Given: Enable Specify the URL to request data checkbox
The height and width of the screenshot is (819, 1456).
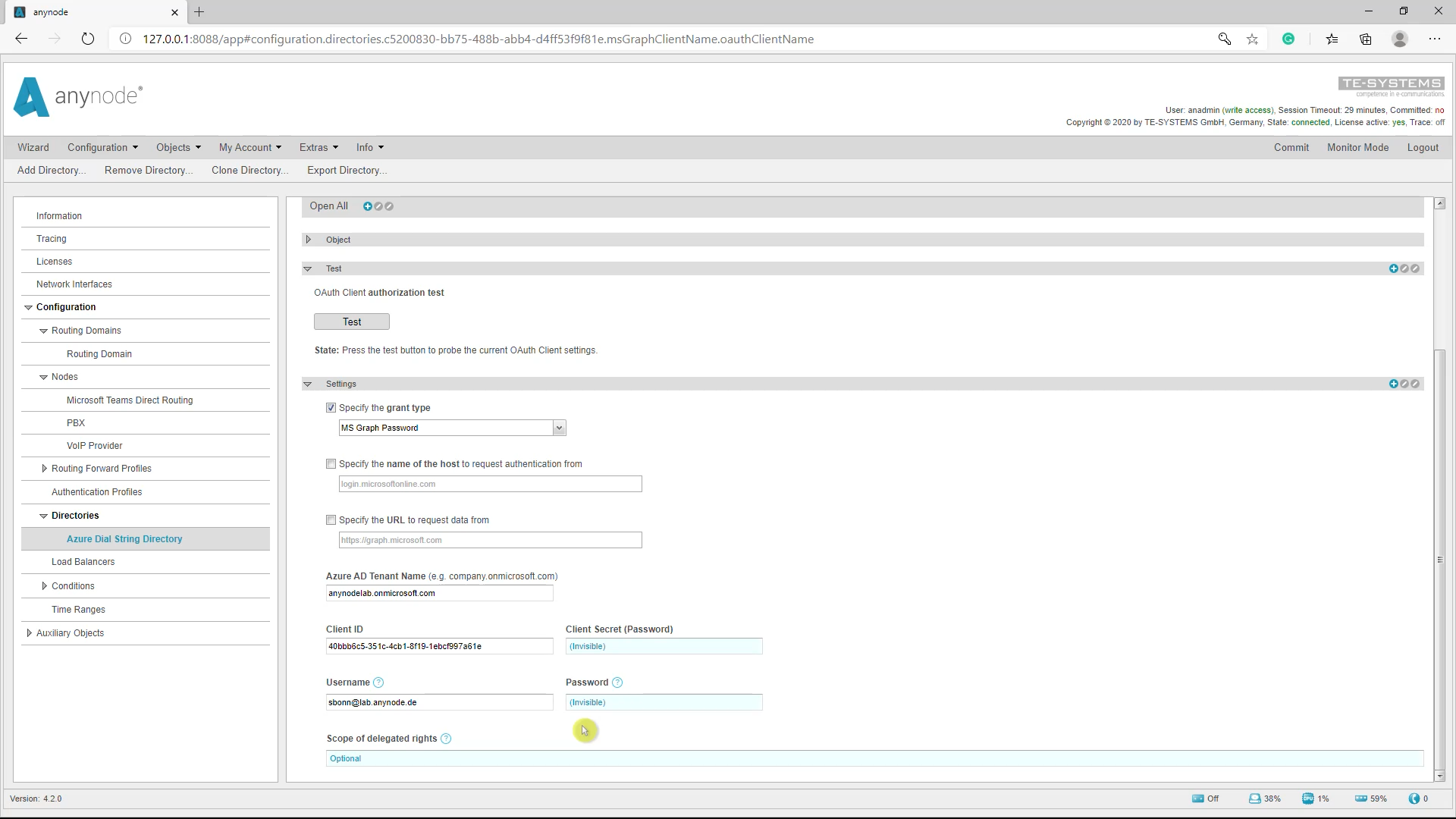Looking at the screenshot, I should coord(331,520).
